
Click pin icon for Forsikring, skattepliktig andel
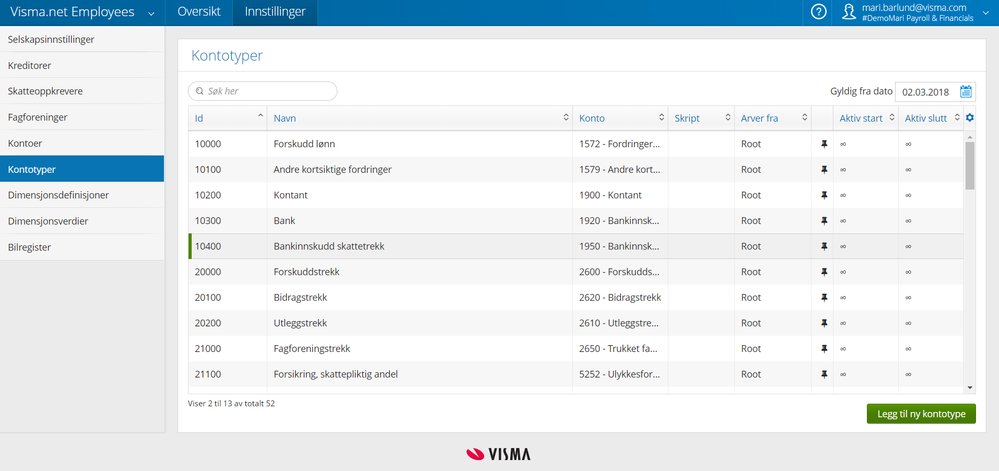(824, 374)
